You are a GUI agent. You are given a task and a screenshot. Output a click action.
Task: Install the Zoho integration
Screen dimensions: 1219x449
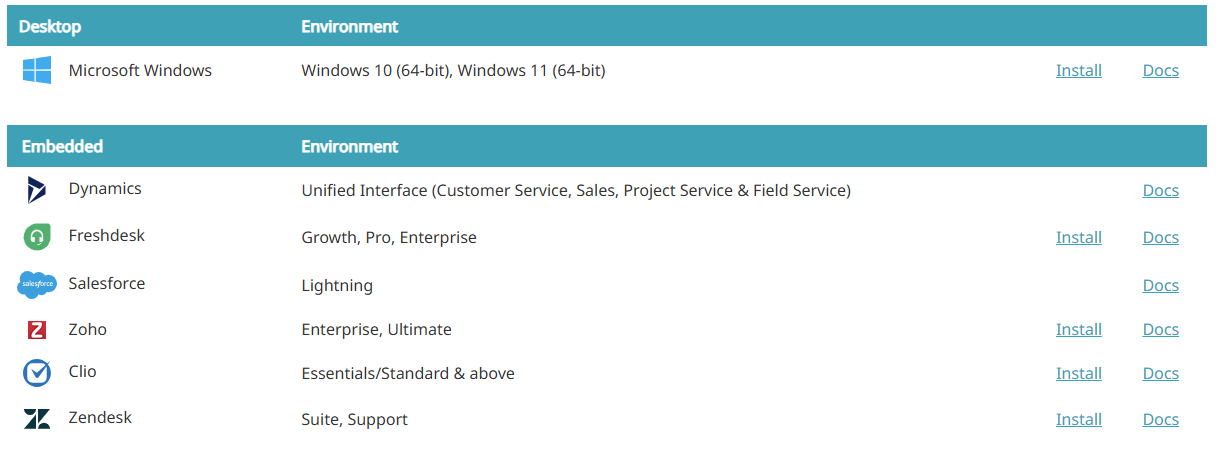click(x=1078, y=329)
